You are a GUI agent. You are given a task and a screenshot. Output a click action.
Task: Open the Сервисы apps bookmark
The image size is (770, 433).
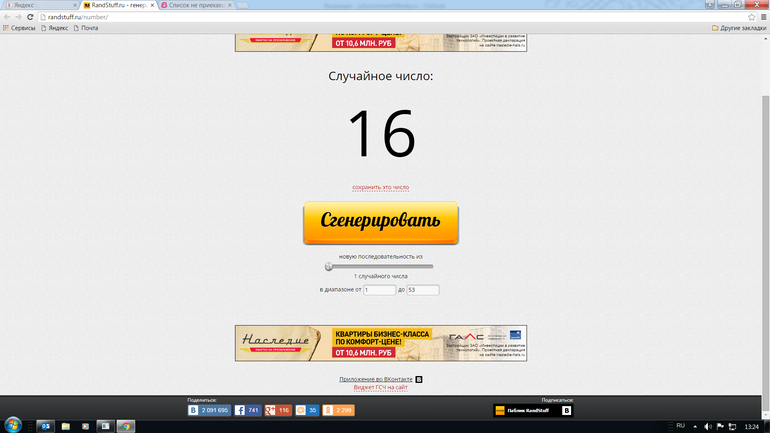pos(19,28)
